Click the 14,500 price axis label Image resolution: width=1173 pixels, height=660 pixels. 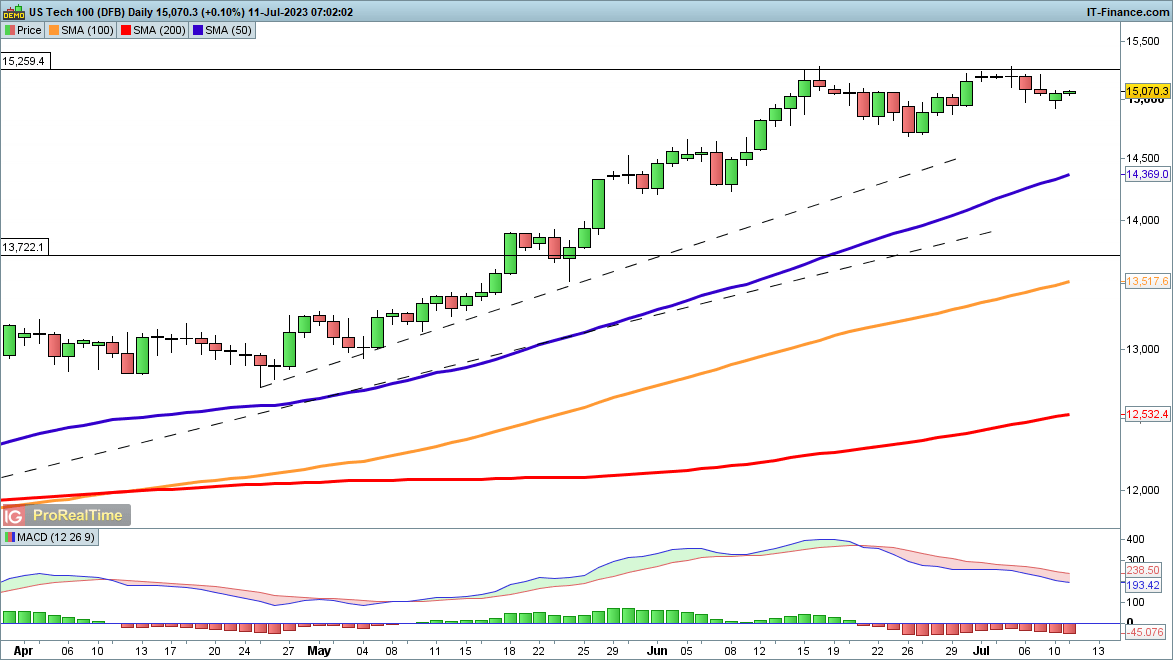click(1143, 158)
